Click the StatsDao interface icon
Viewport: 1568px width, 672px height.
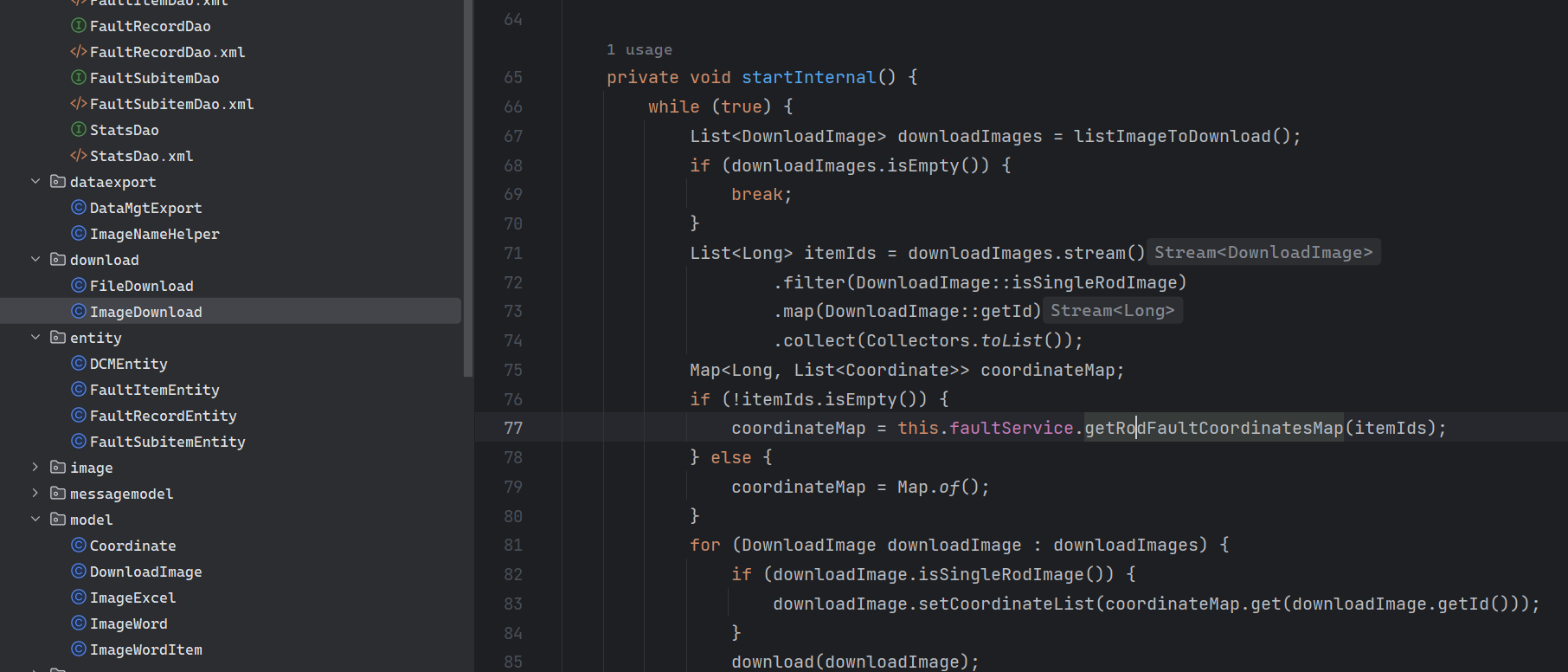[78, 130]
